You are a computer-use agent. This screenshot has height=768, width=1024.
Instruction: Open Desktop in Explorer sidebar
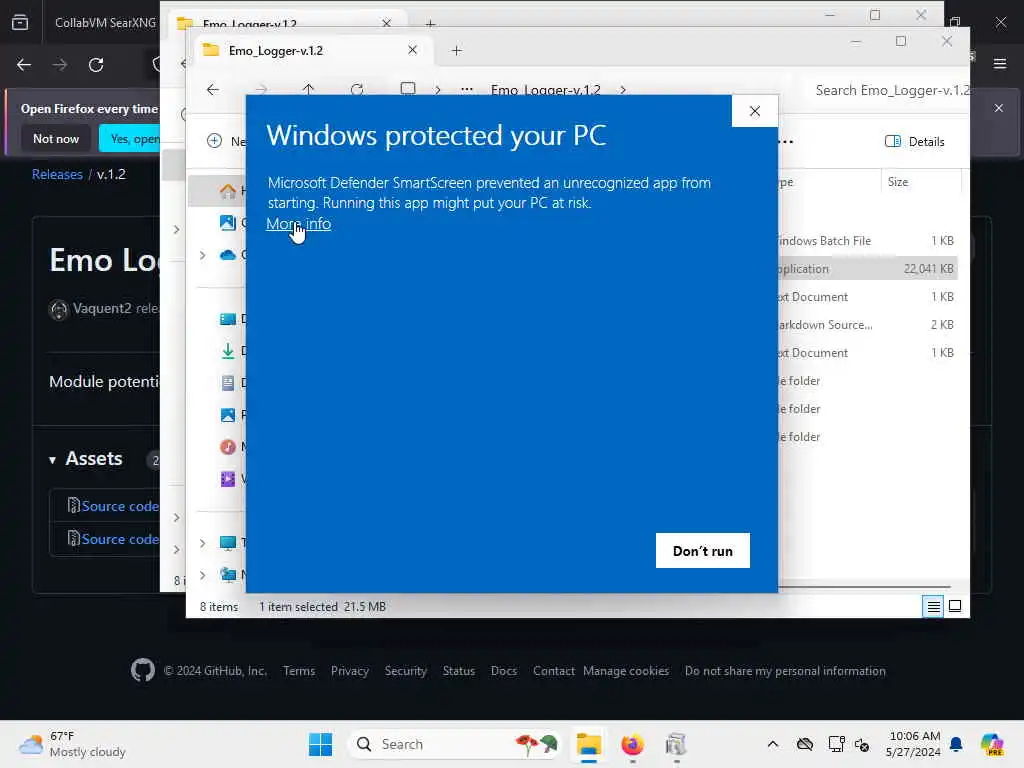[228, 319]
